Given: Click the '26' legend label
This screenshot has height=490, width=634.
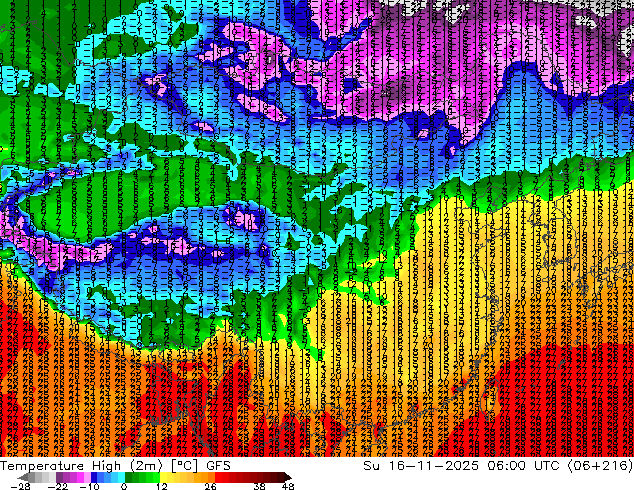Looking at the screenshot, I should click(x=210, y=486).
